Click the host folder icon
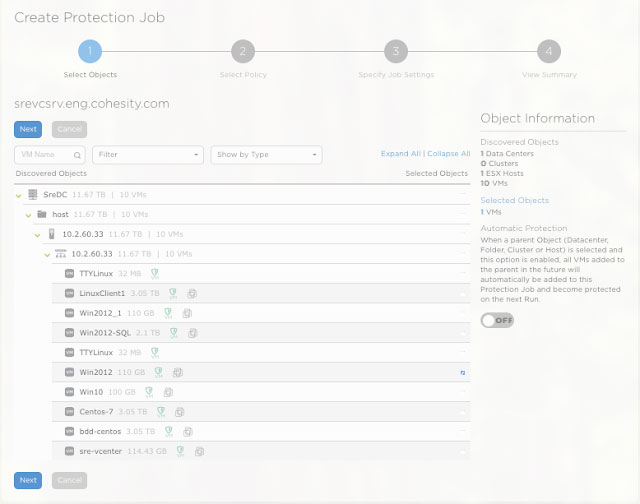The height and width of the screenshot is (504, 640). (42, 214)
